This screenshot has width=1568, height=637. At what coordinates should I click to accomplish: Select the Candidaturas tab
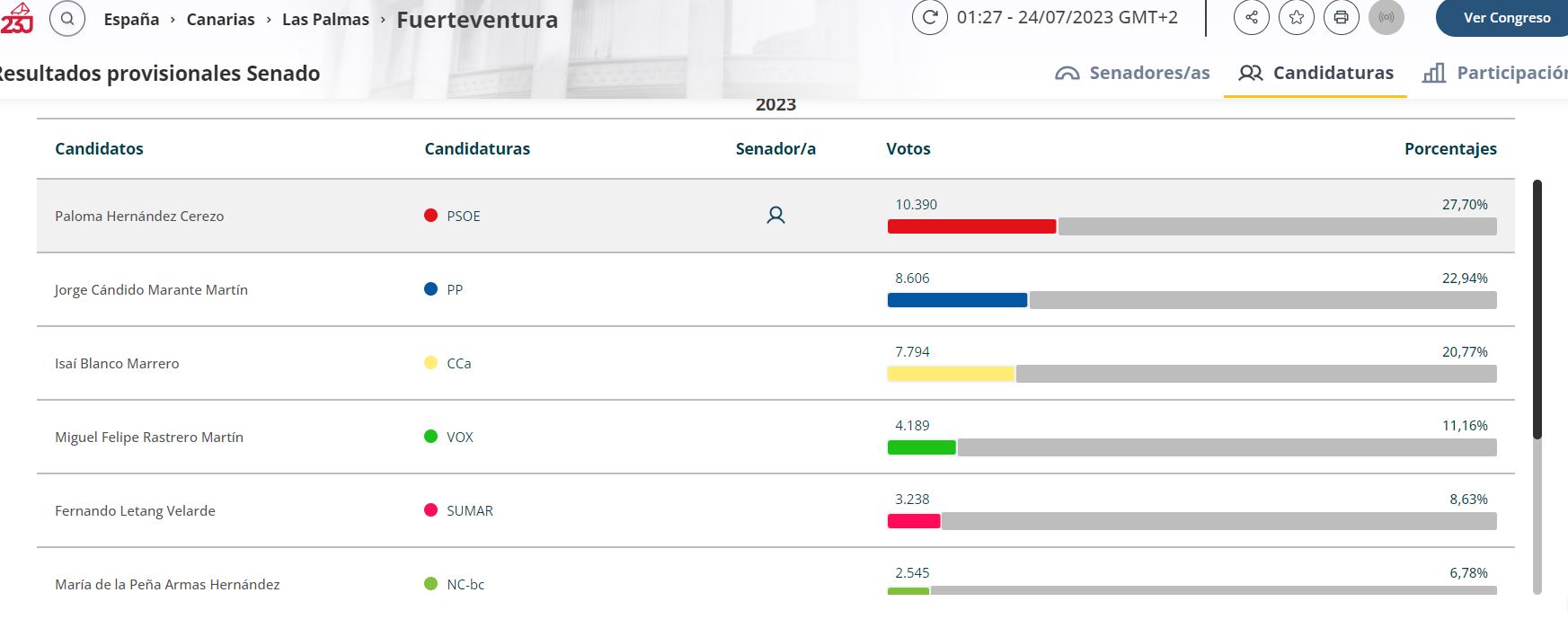(1316, 73)
